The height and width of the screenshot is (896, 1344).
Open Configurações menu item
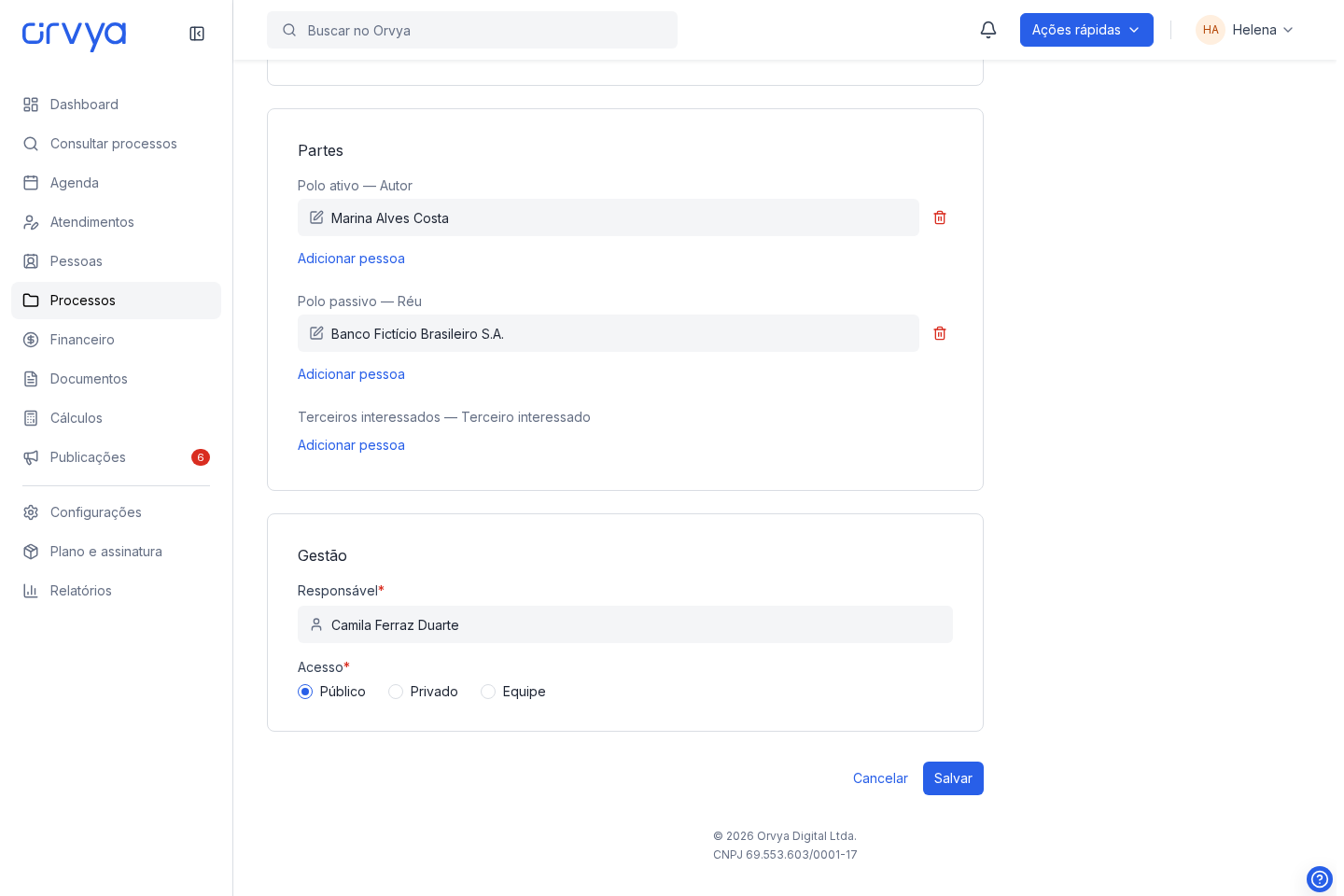116,512
